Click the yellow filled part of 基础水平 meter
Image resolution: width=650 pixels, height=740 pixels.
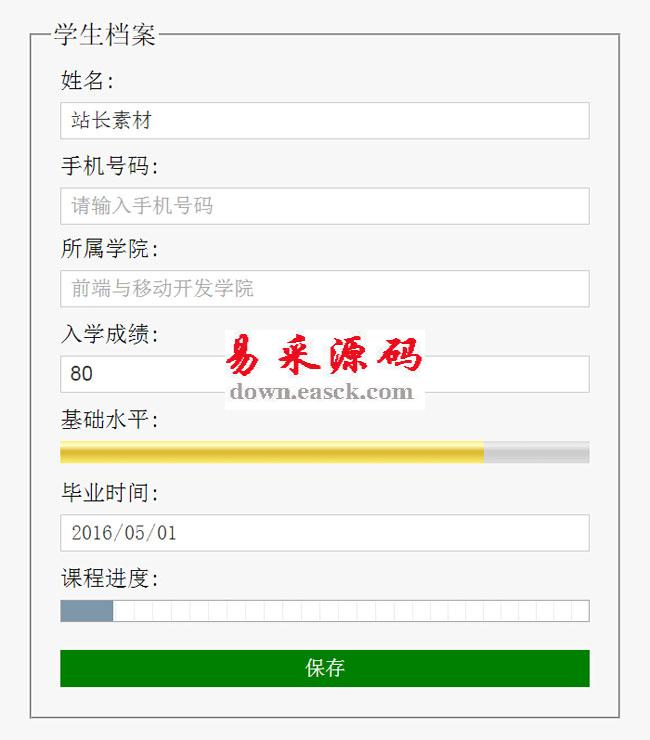pos(270,452)
